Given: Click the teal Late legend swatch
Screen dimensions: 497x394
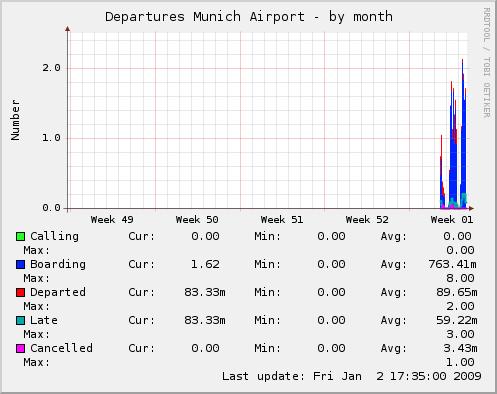Looking at the screenshot, I should 20,320.
